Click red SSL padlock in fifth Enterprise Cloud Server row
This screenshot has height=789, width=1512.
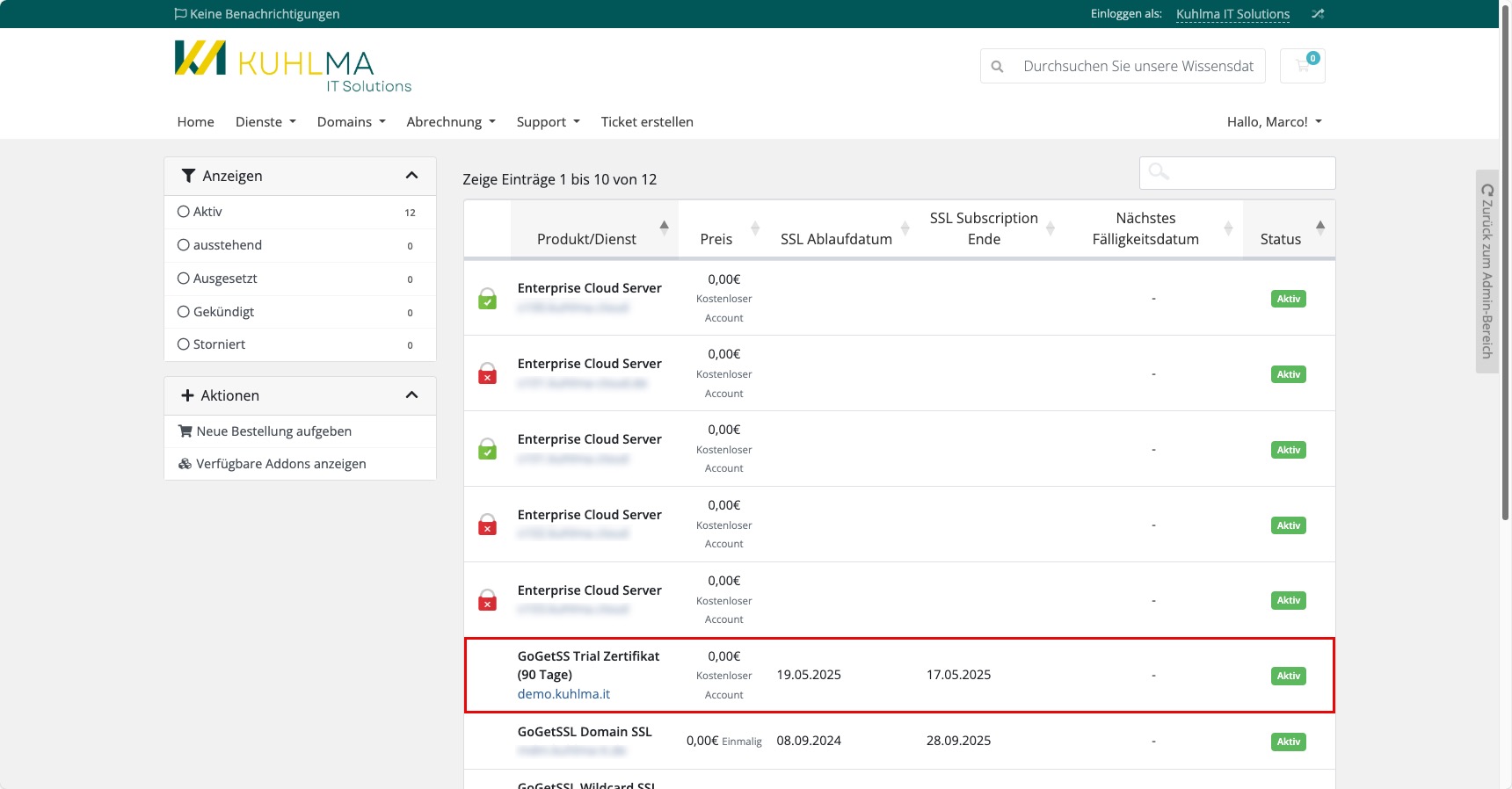point(487,601)
